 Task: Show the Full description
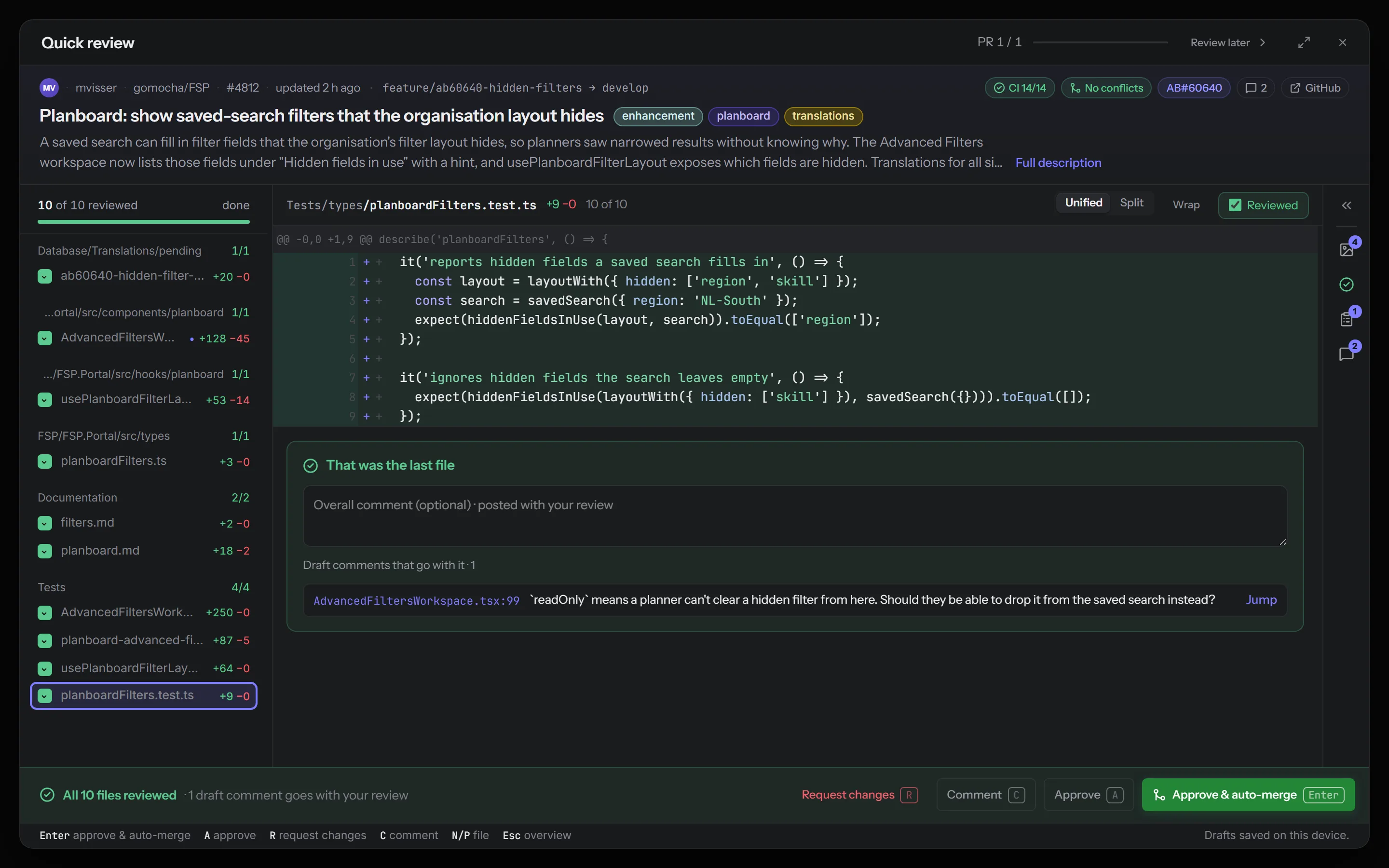point(1058,163)
